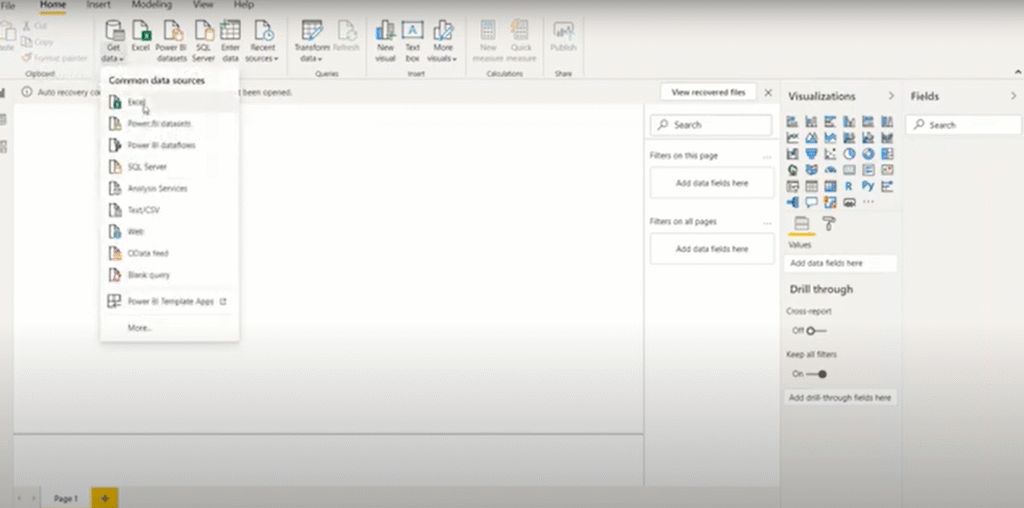Collapse the Fields pane chevron
This screenshot has height=508, width=1024.
coord(1007,96)
